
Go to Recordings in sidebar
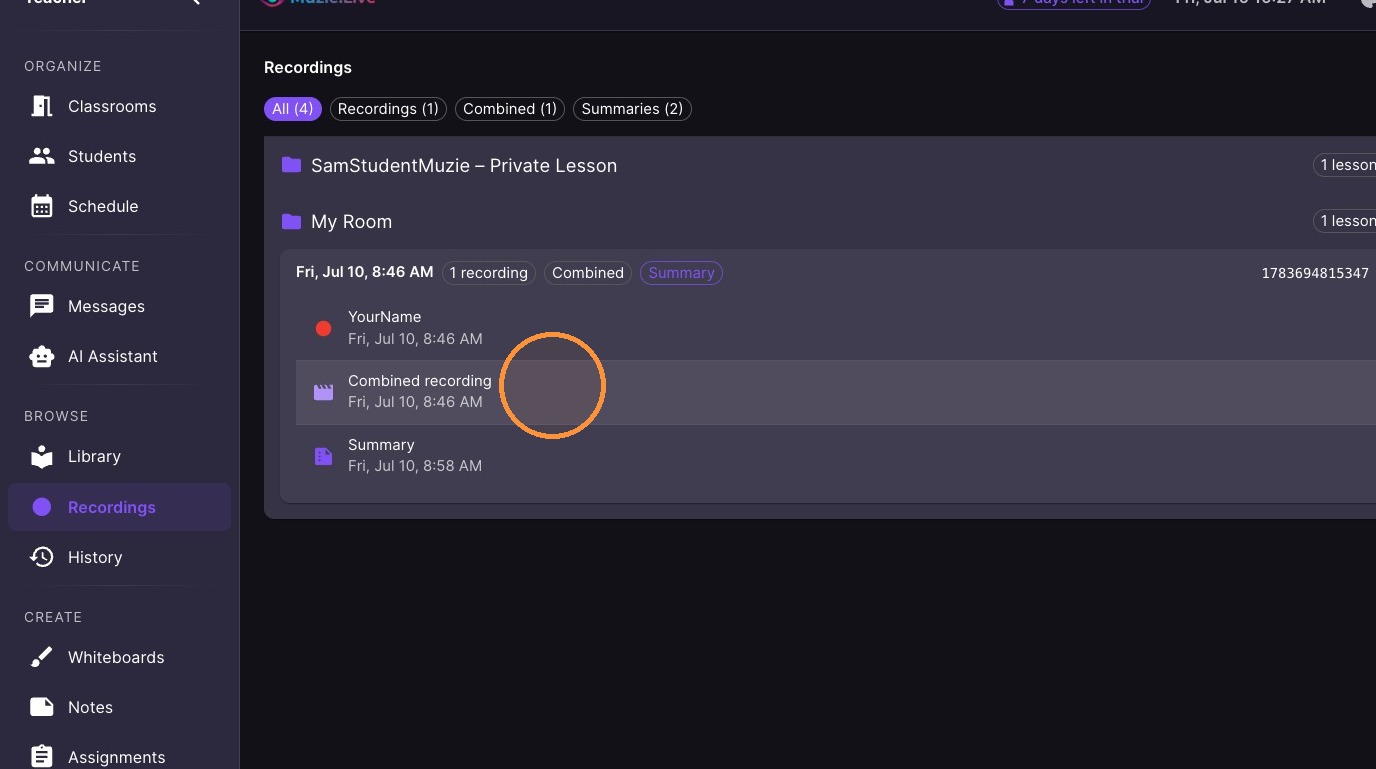119,507
